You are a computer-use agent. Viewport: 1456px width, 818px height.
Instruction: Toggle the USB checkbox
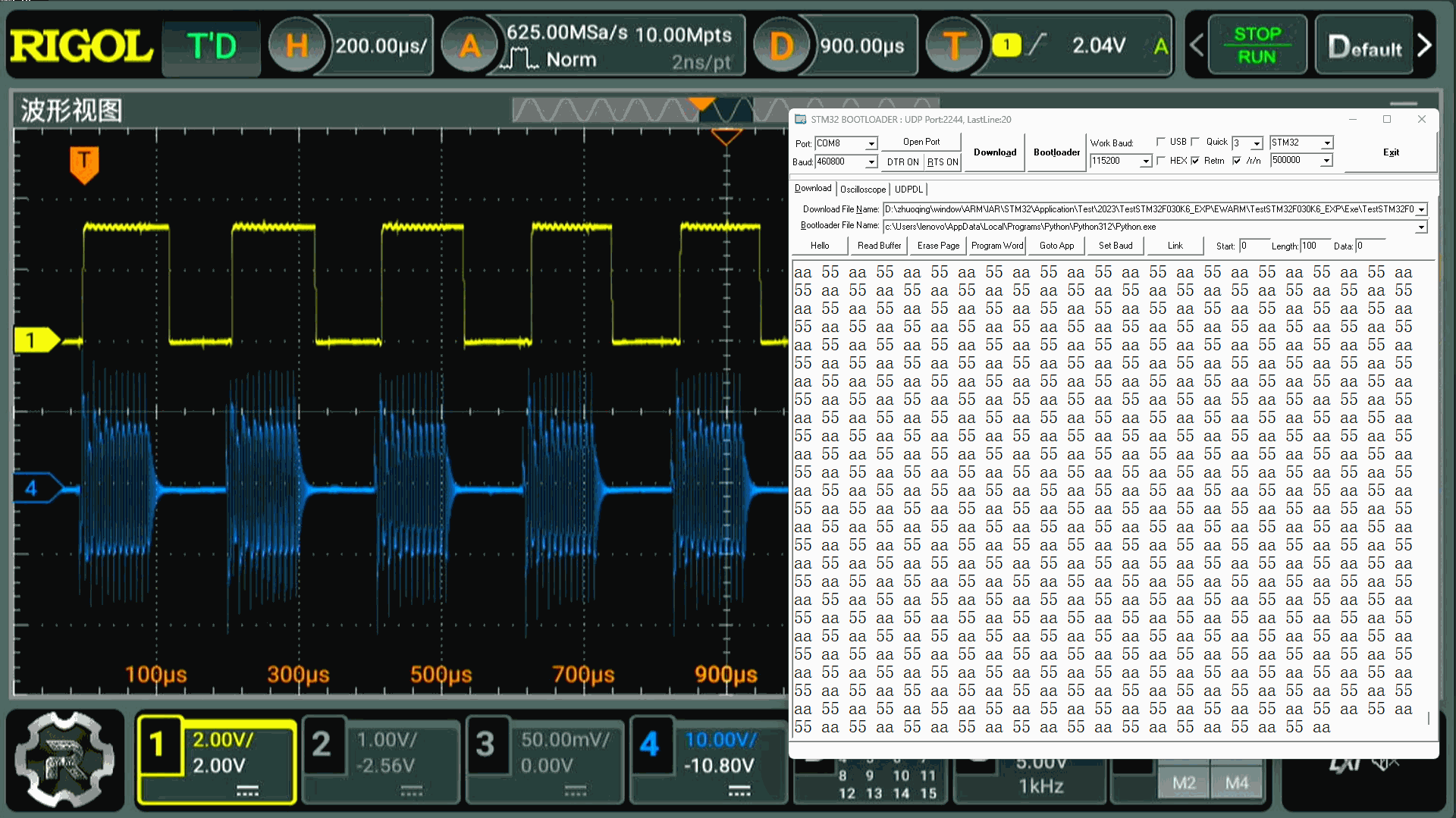(1160, 142)
